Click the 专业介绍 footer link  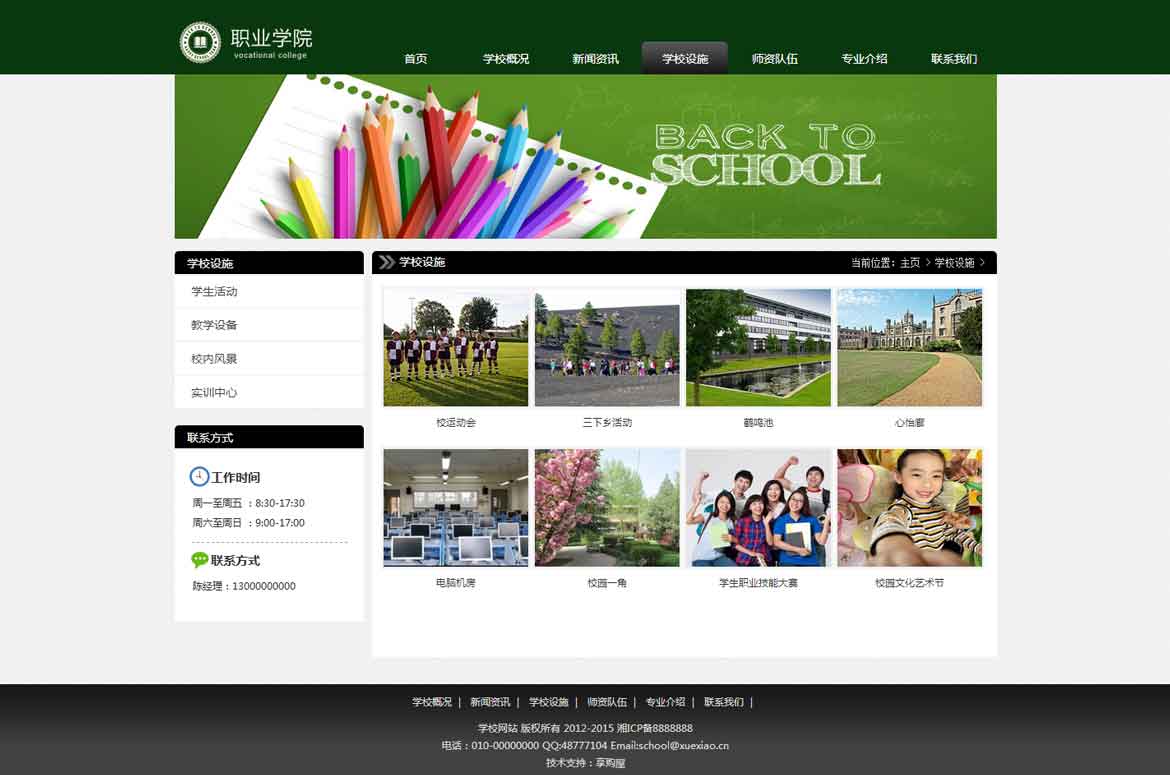pyautogui.click(x=665, y=702)
